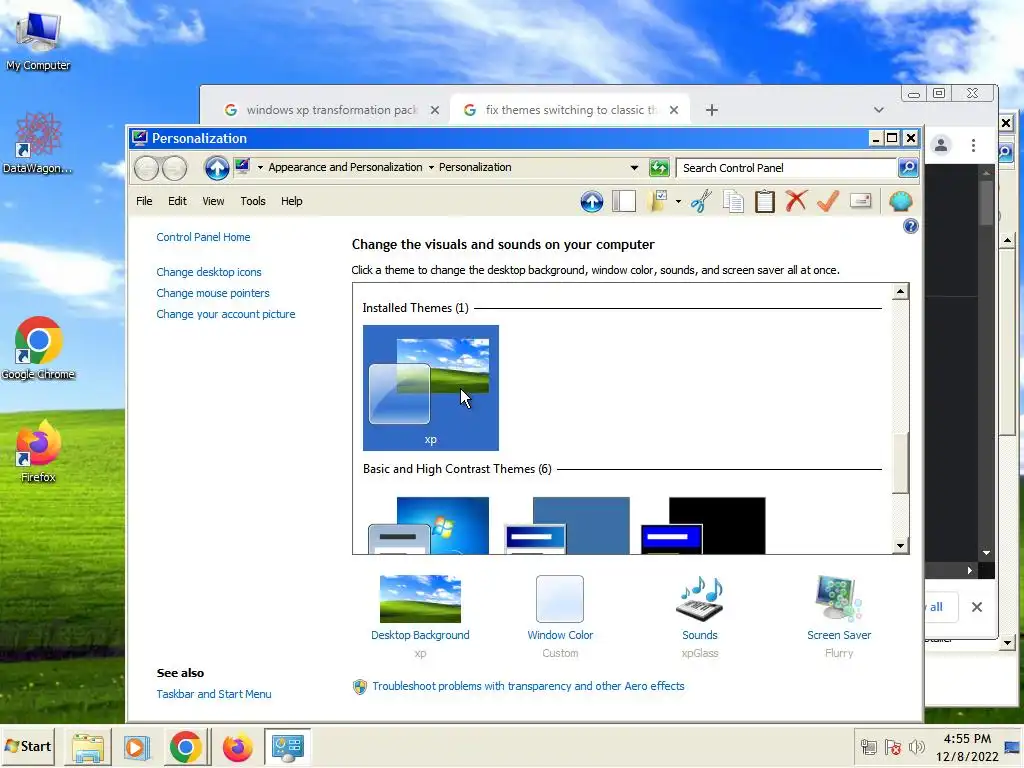Screen dimensions: 1024x768
Task: Toggle the navigation pane layout icon
Action: point(624,201)
